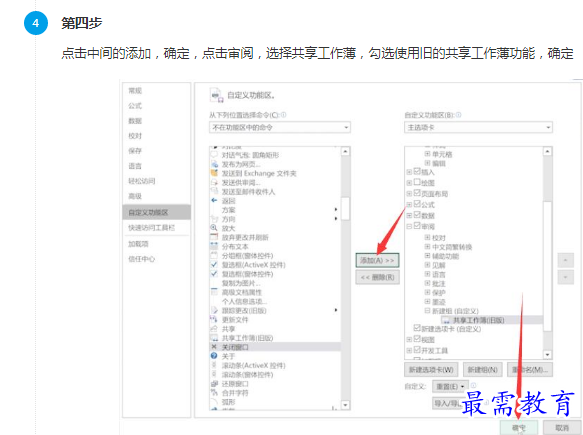Expand the 中文简繁转换 group node
The height and width of the screenshot is (435, 583).
click(x=427, y=246)
